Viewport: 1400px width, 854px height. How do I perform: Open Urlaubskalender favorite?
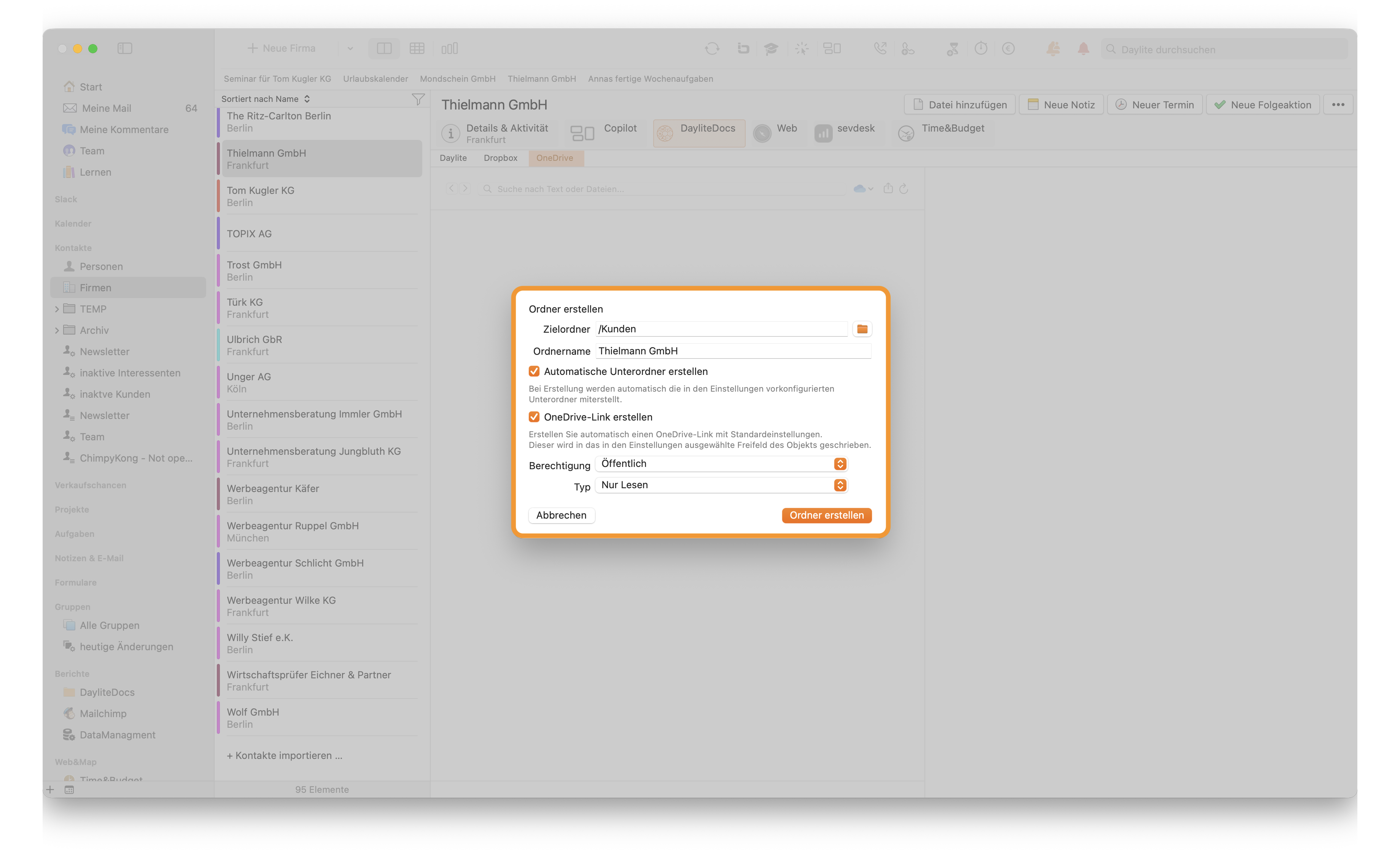point(375,78)
